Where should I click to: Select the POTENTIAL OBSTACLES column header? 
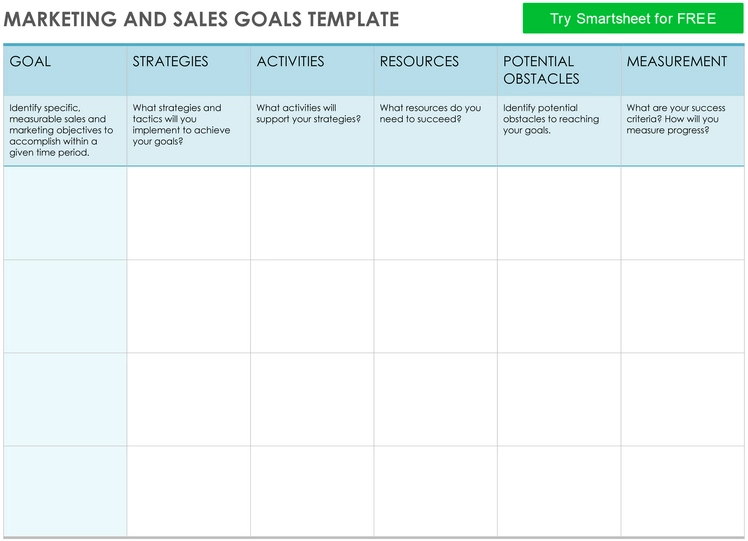[559, 71]
